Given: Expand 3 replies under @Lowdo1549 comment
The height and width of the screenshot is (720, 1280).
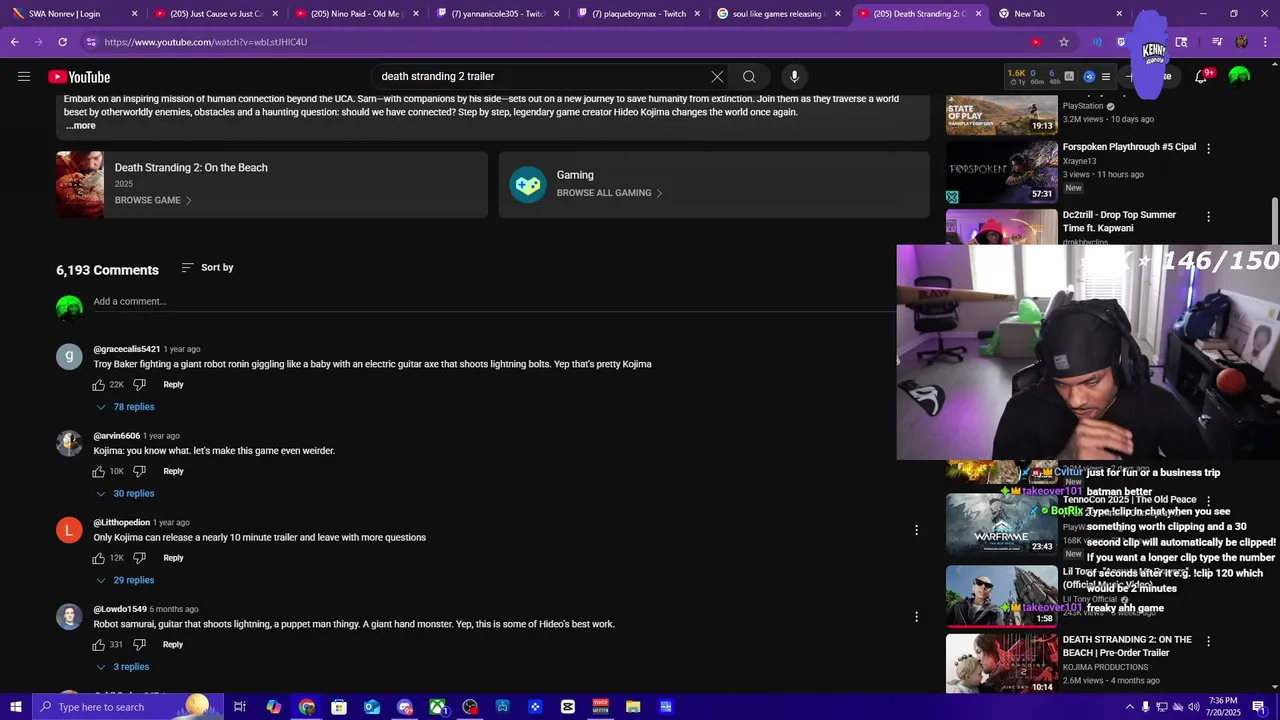Looking at the screenshot, I should pos(122,667).
